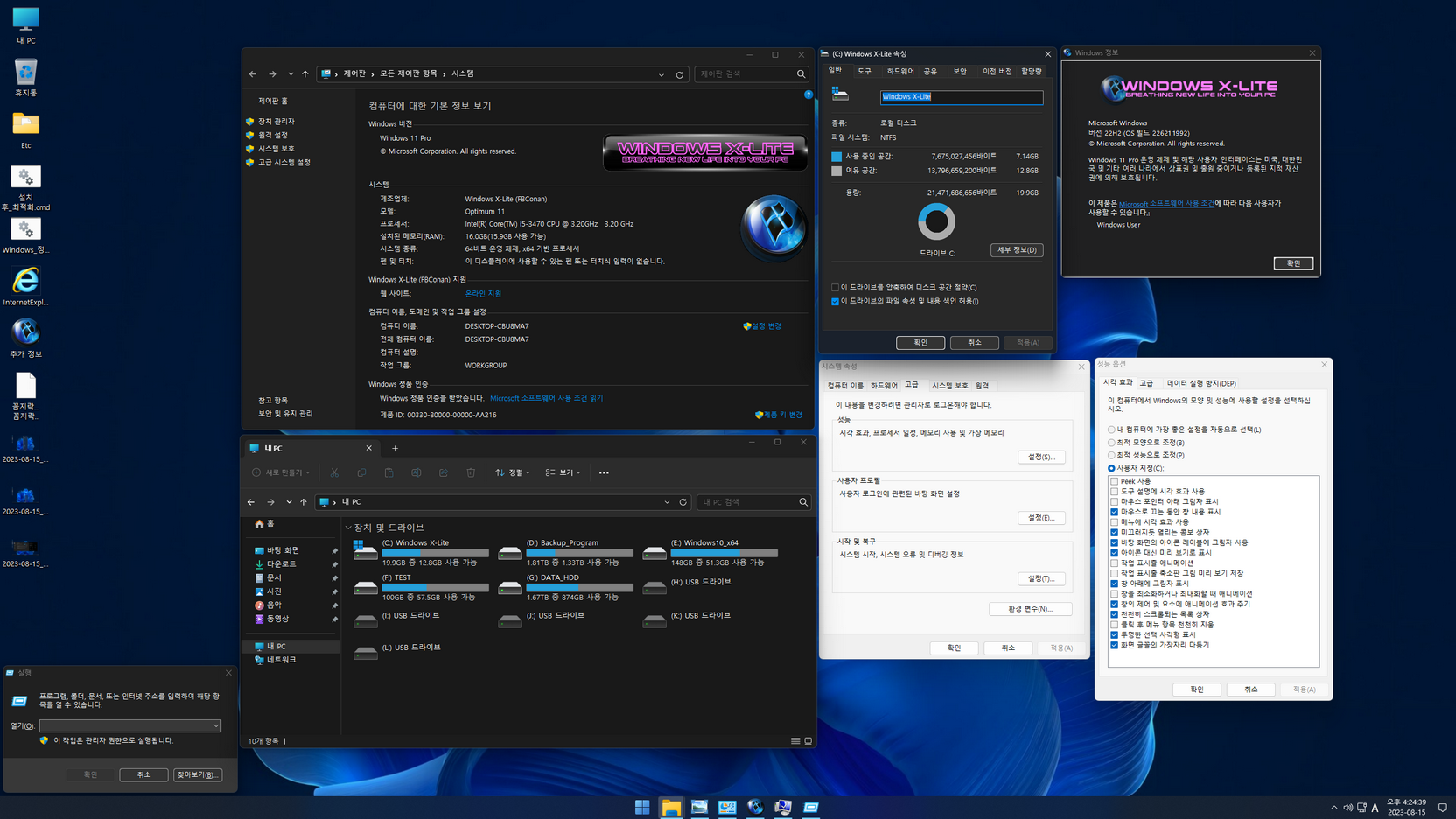Switch to 보안 tab in drive properties

[960, 72]
